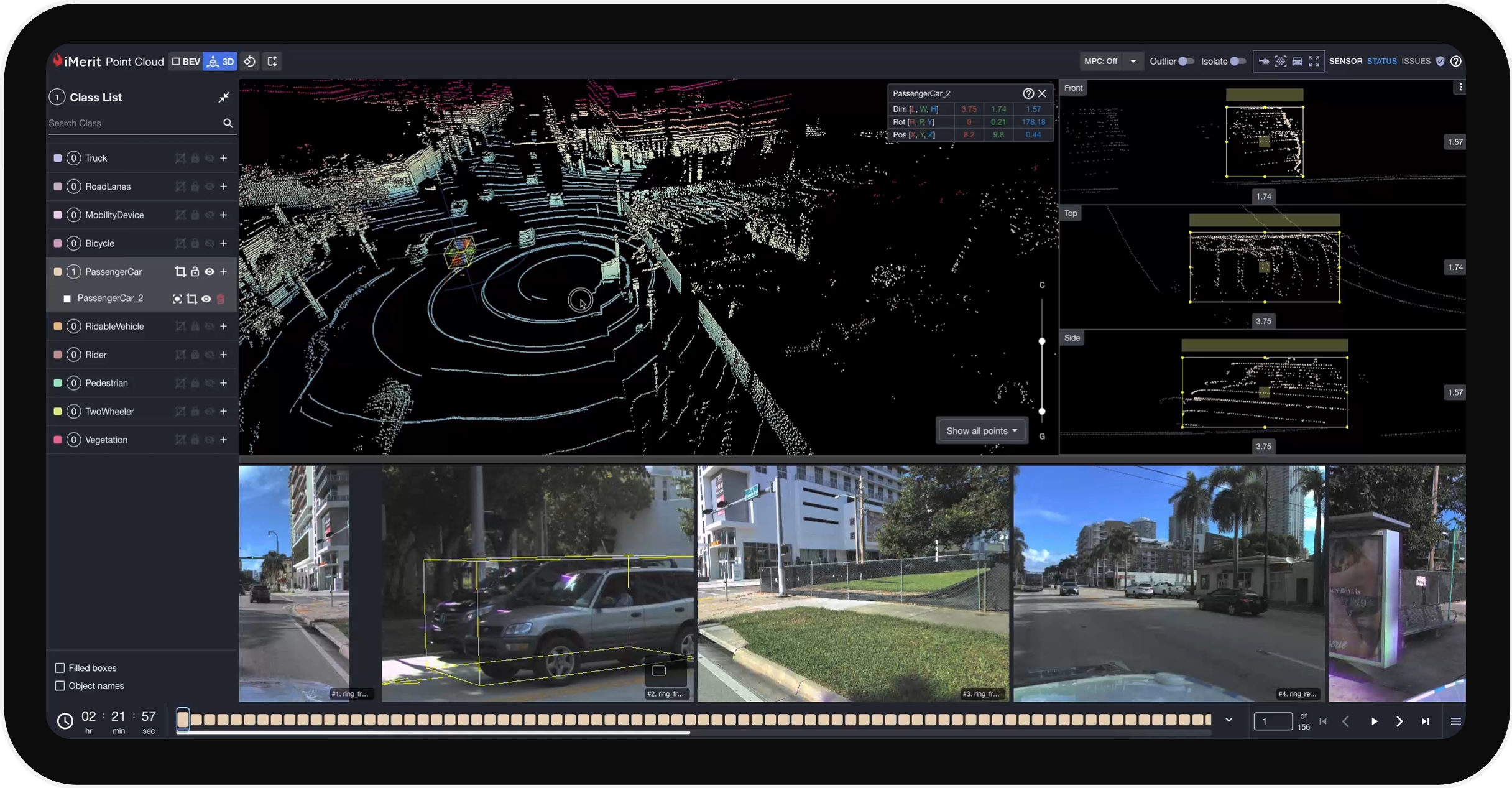Switch to BEV view mode

185,61
